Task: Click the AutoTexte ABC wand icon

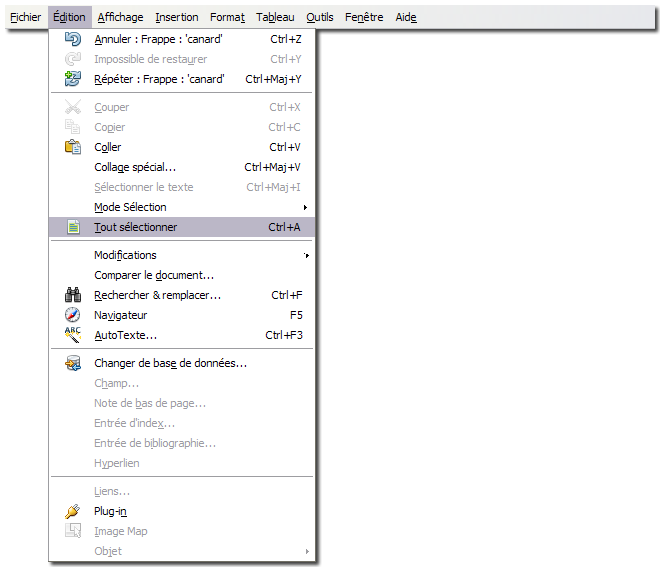Action: pyautogui.click(x=73, y=335)
